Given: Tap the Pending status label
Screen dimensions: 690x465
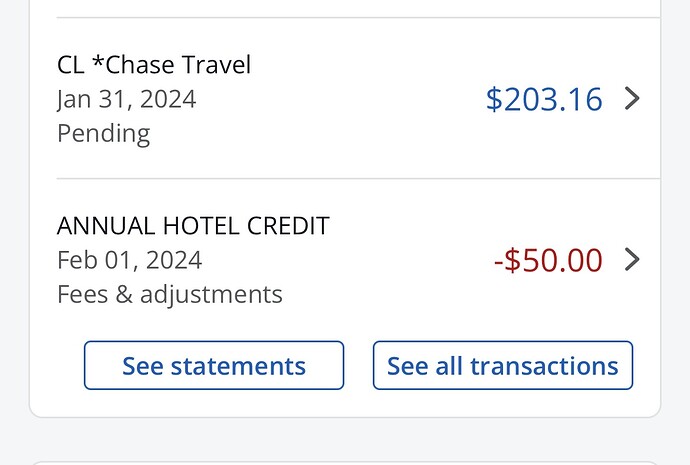Looking at the screenshot, I should [103, 133].
